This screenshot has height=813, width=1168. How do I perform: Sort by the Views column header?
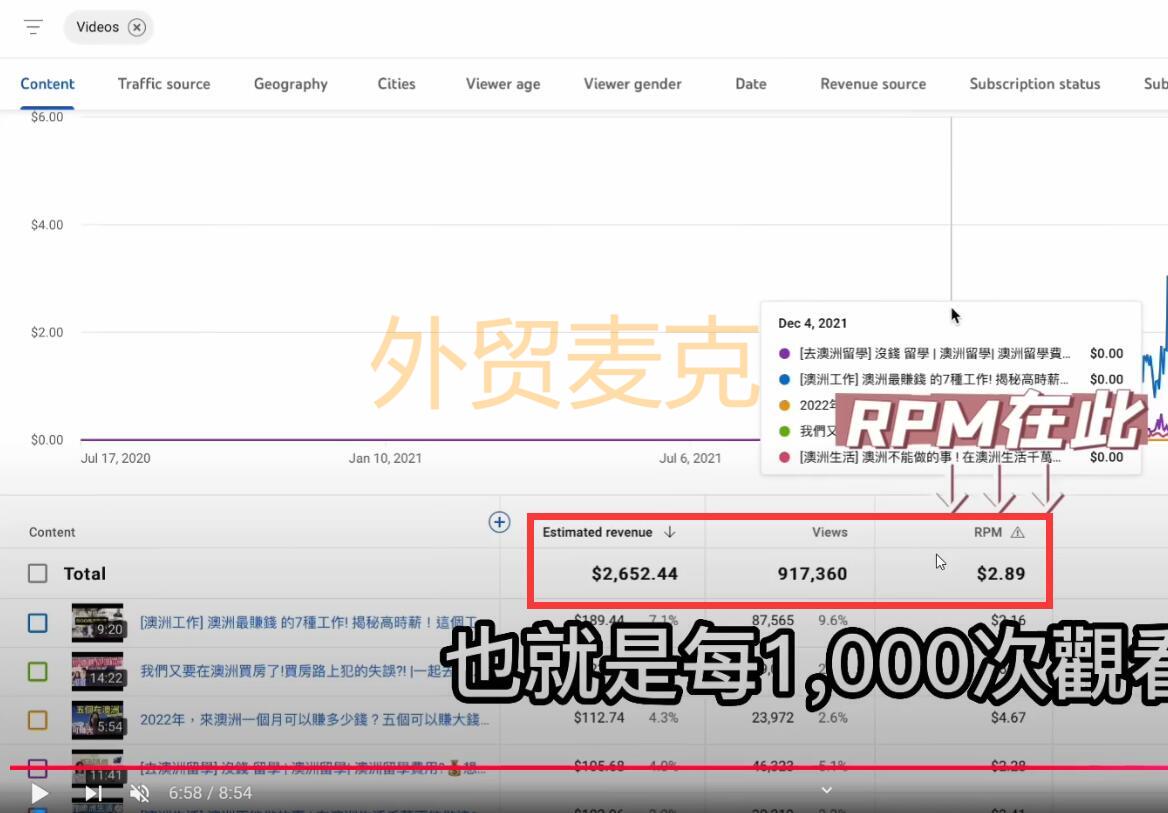[830, 532]
